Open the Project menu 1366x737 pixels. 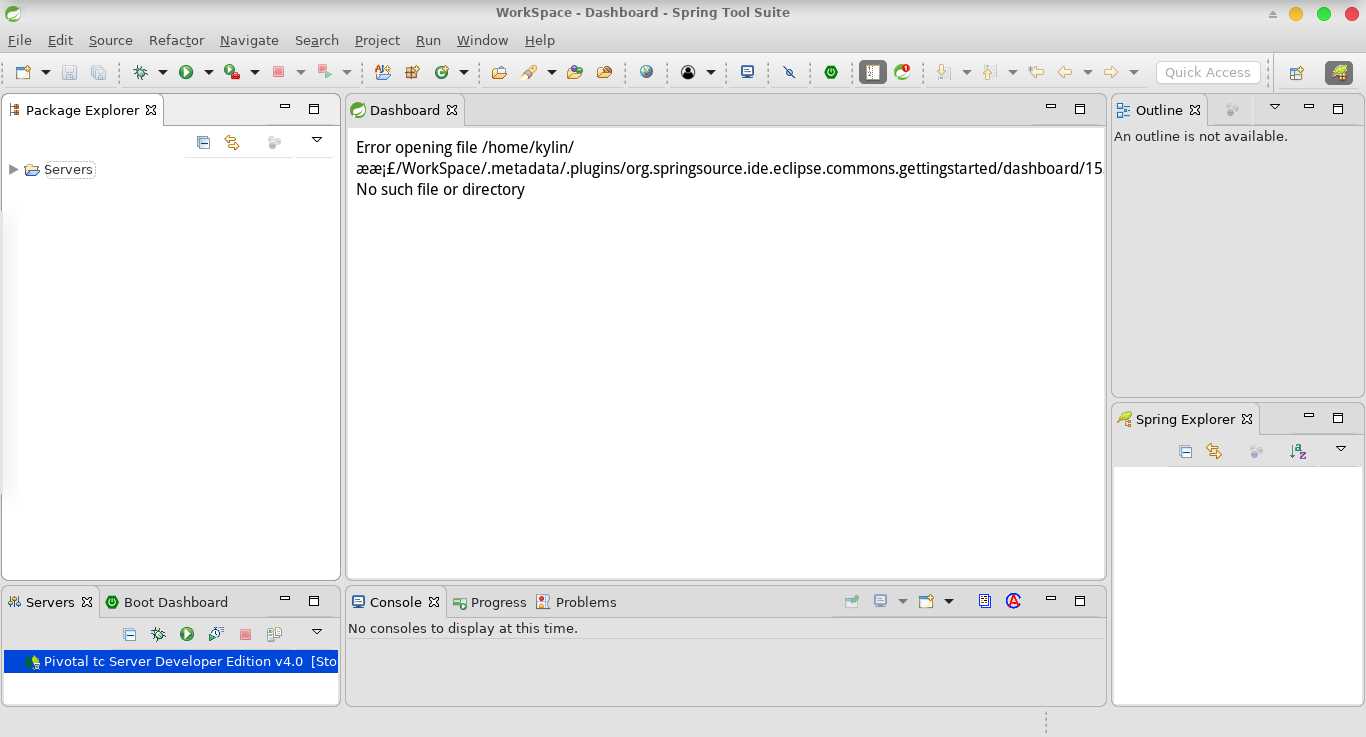pos(377,40)
